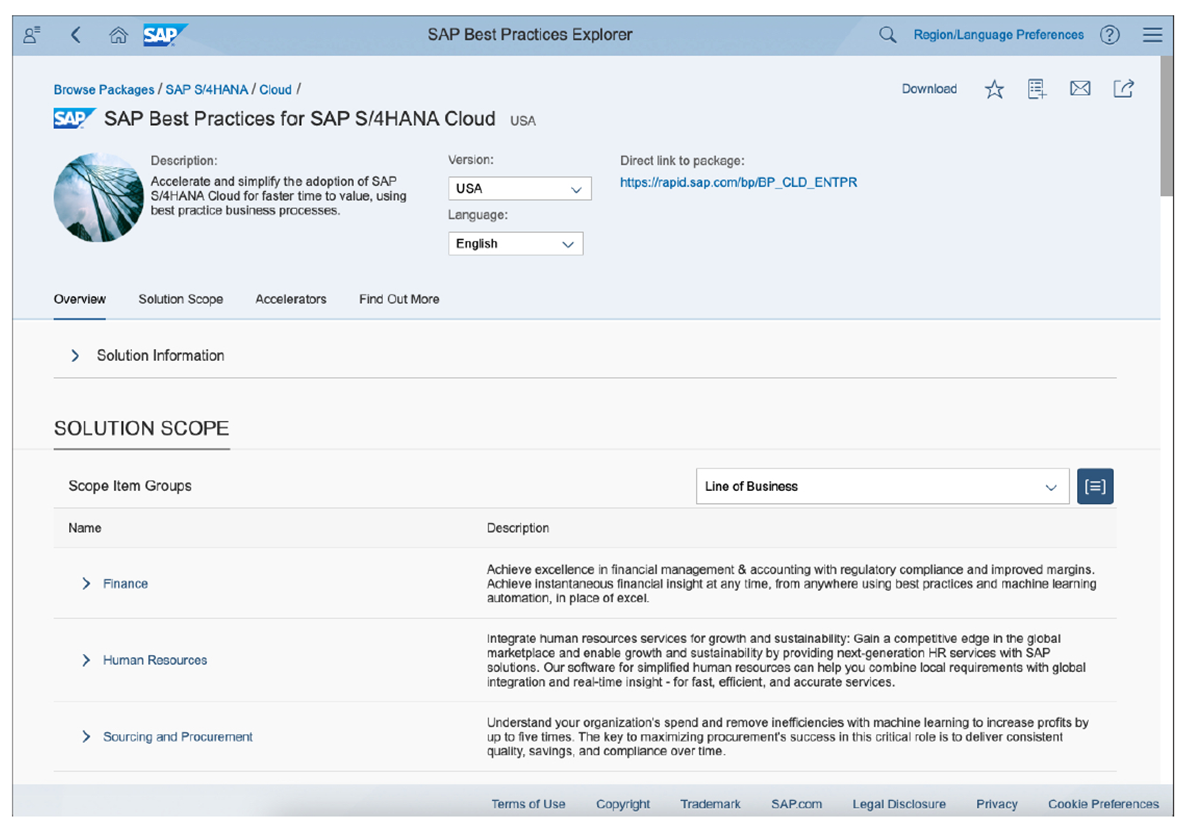Open the search function
The height and width of the screenshot is (830, 1188).
point(886,34)
